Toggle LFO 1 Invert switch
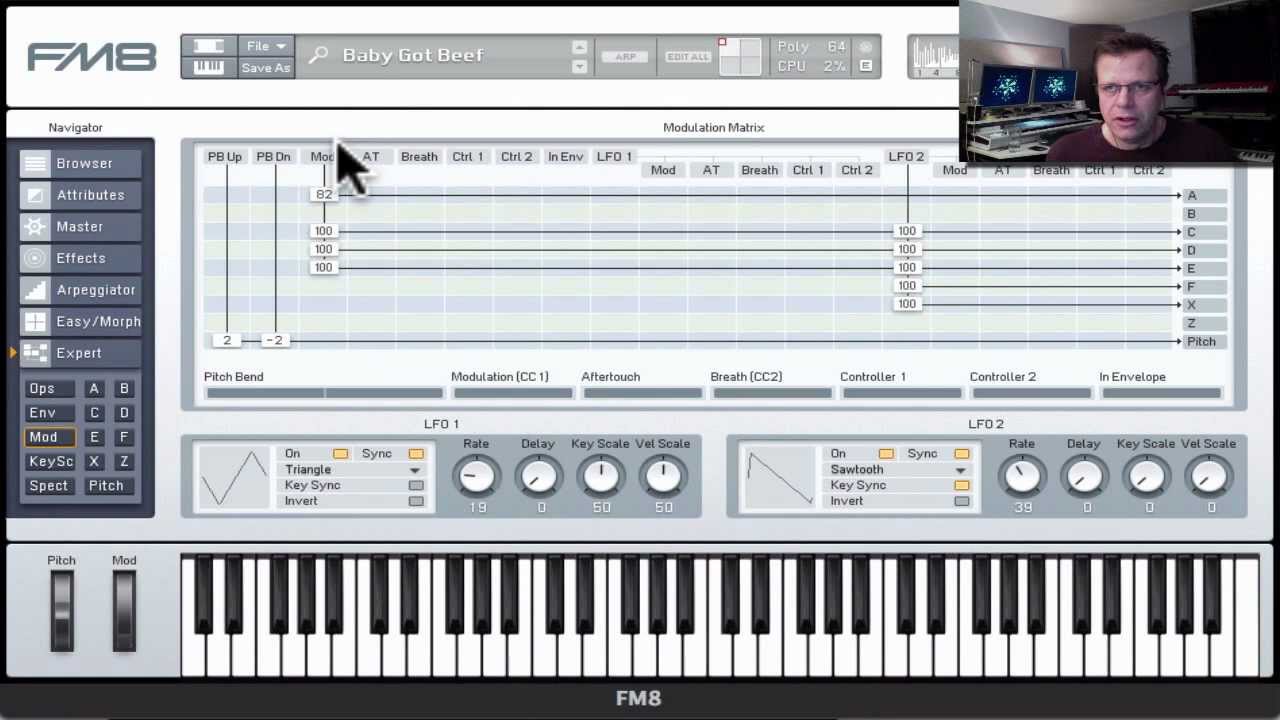Image resolution: width=1280 pixels, height=720 pixels. 416,501
